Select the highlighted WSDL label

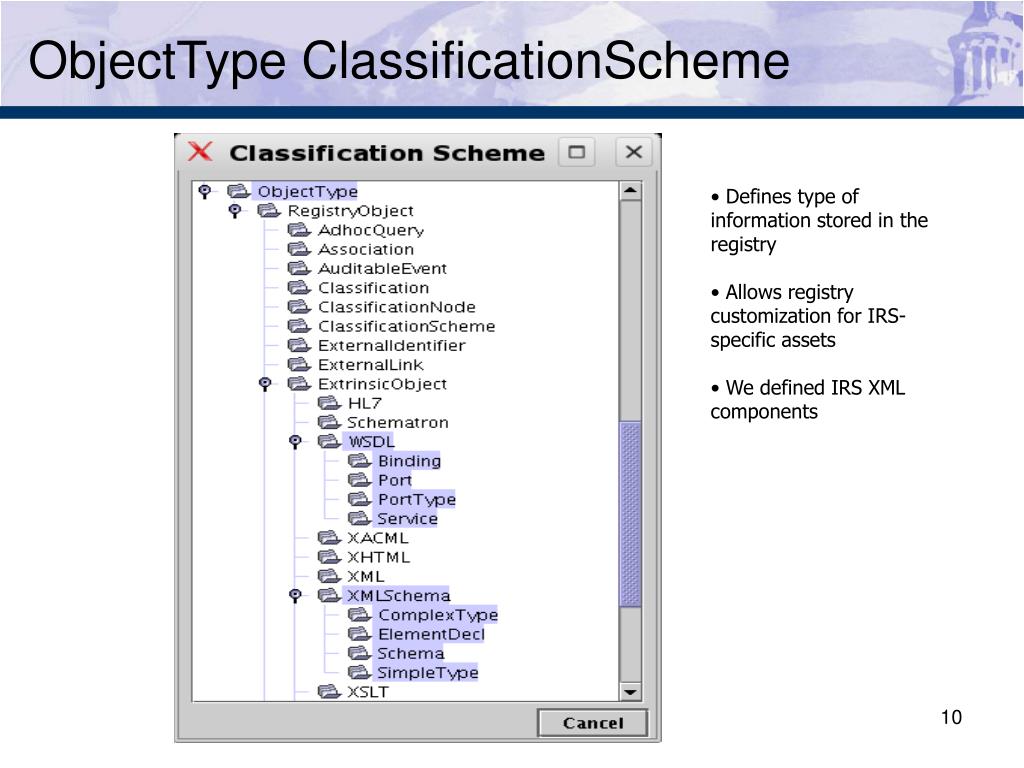click(x=371, y=441)
